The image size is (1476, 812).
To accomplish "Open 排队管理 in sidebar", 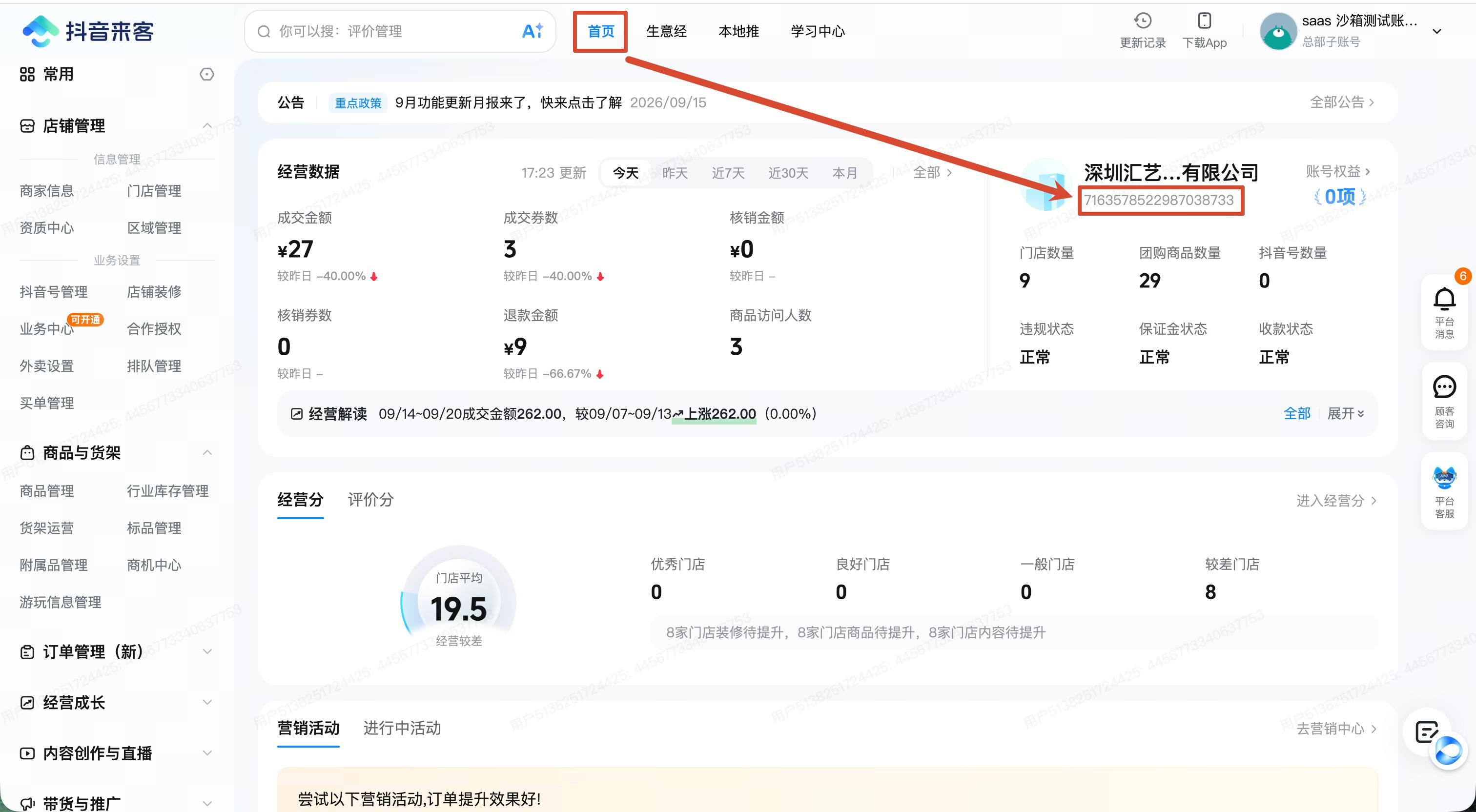I will tap(154, 366).
